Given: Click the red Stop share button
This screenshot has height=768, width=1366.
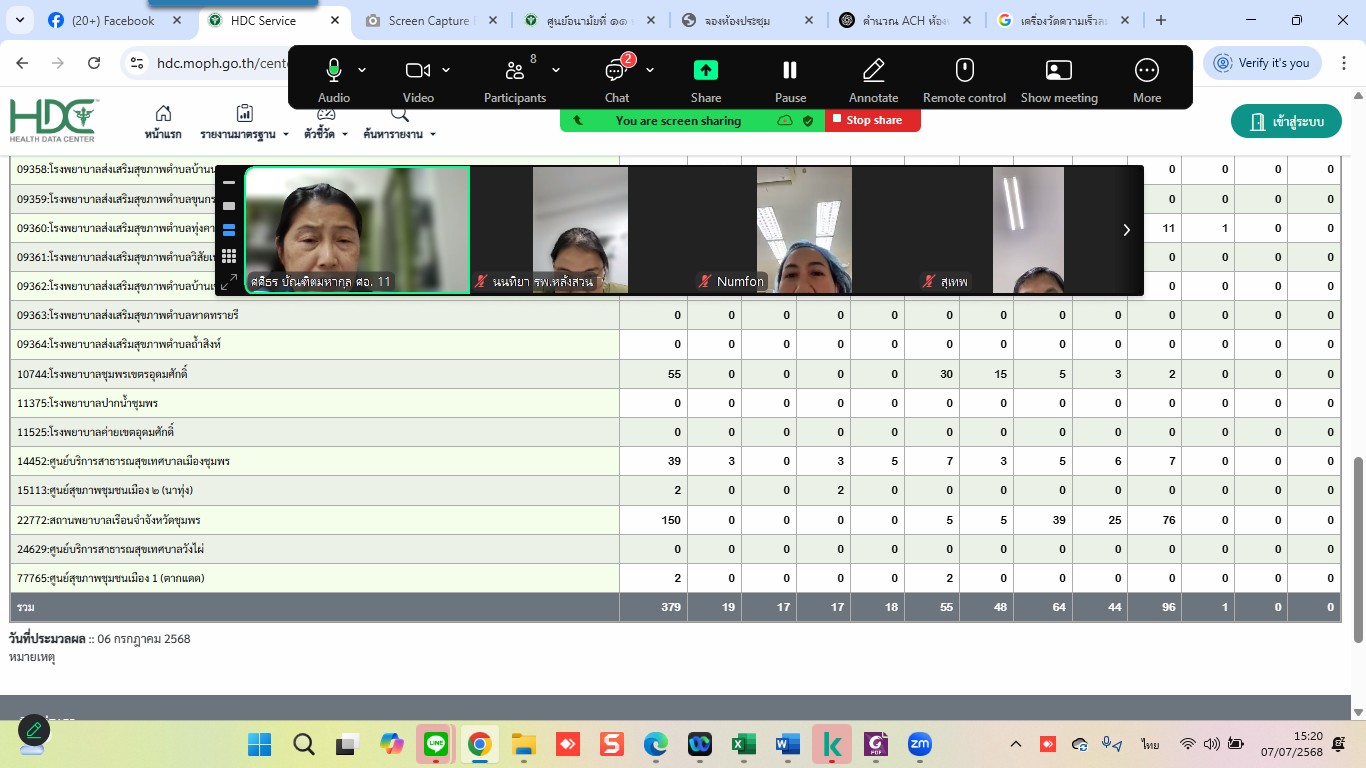Looking at the screenshot, I should (x=872, y=120).
